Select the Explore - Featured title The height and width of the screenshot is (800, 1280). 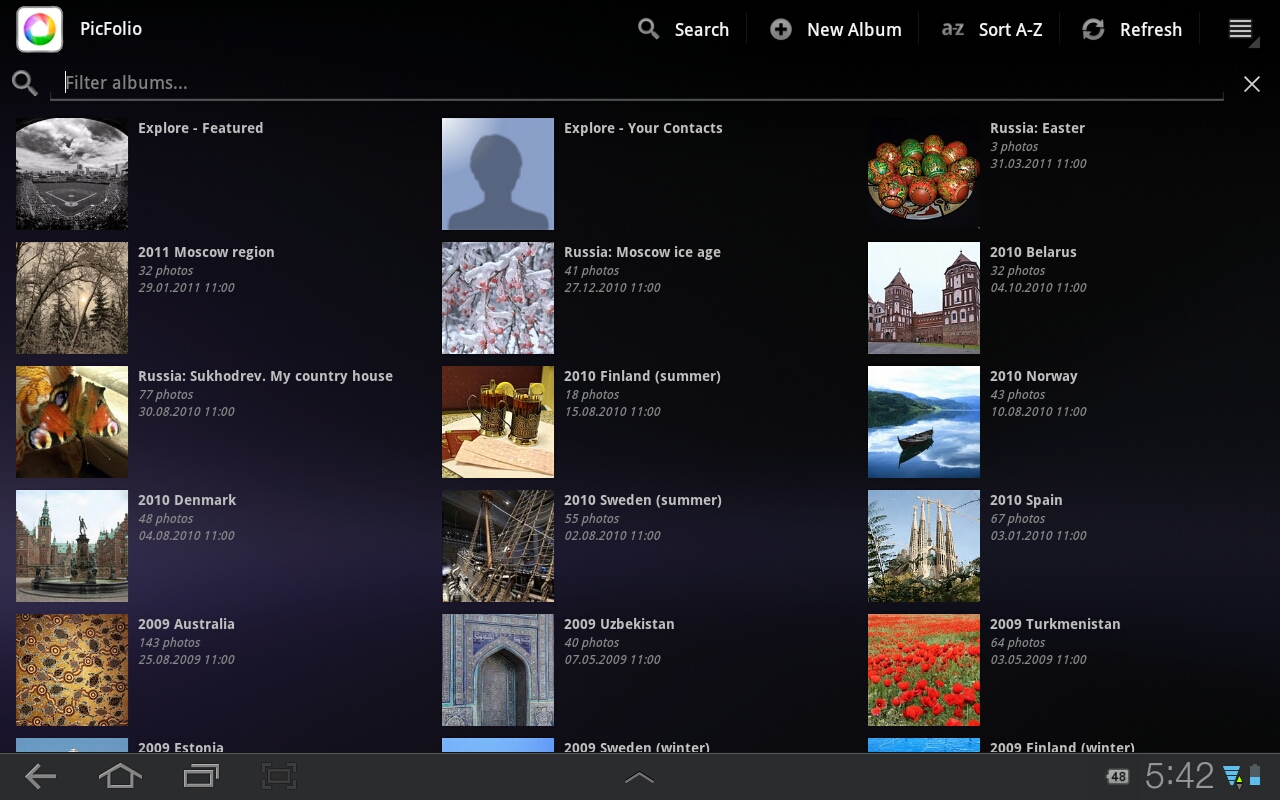[x=201, y=128]
